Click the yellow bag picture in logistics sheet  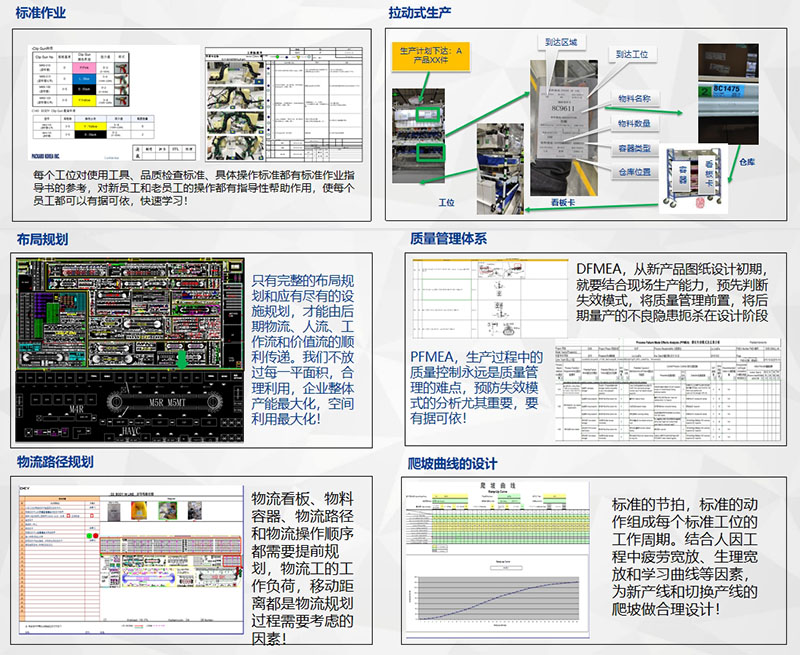tap(139, 510)
